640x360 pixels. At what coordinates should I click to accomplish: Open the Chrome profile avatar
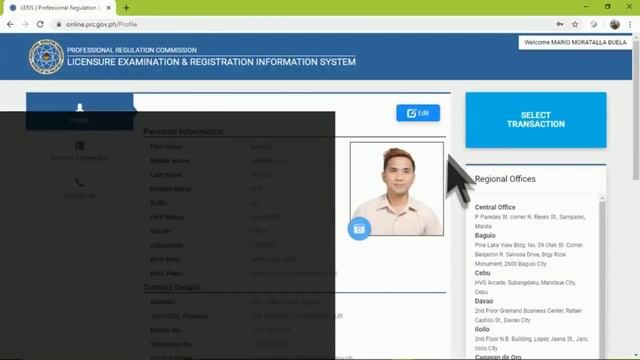coord(615,24)
